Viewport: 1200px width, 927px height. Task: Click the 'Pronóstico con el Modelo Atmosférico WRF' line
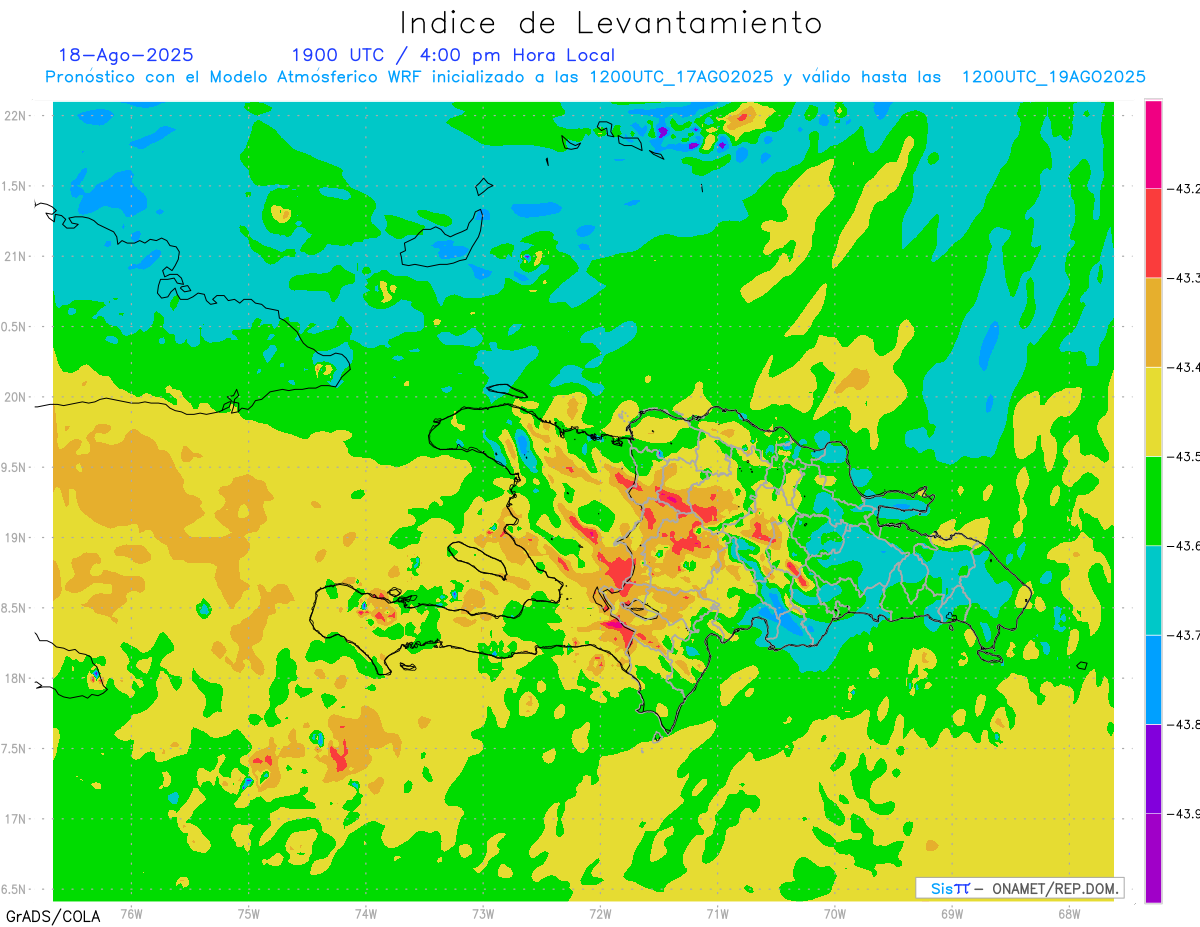(595, 77)
